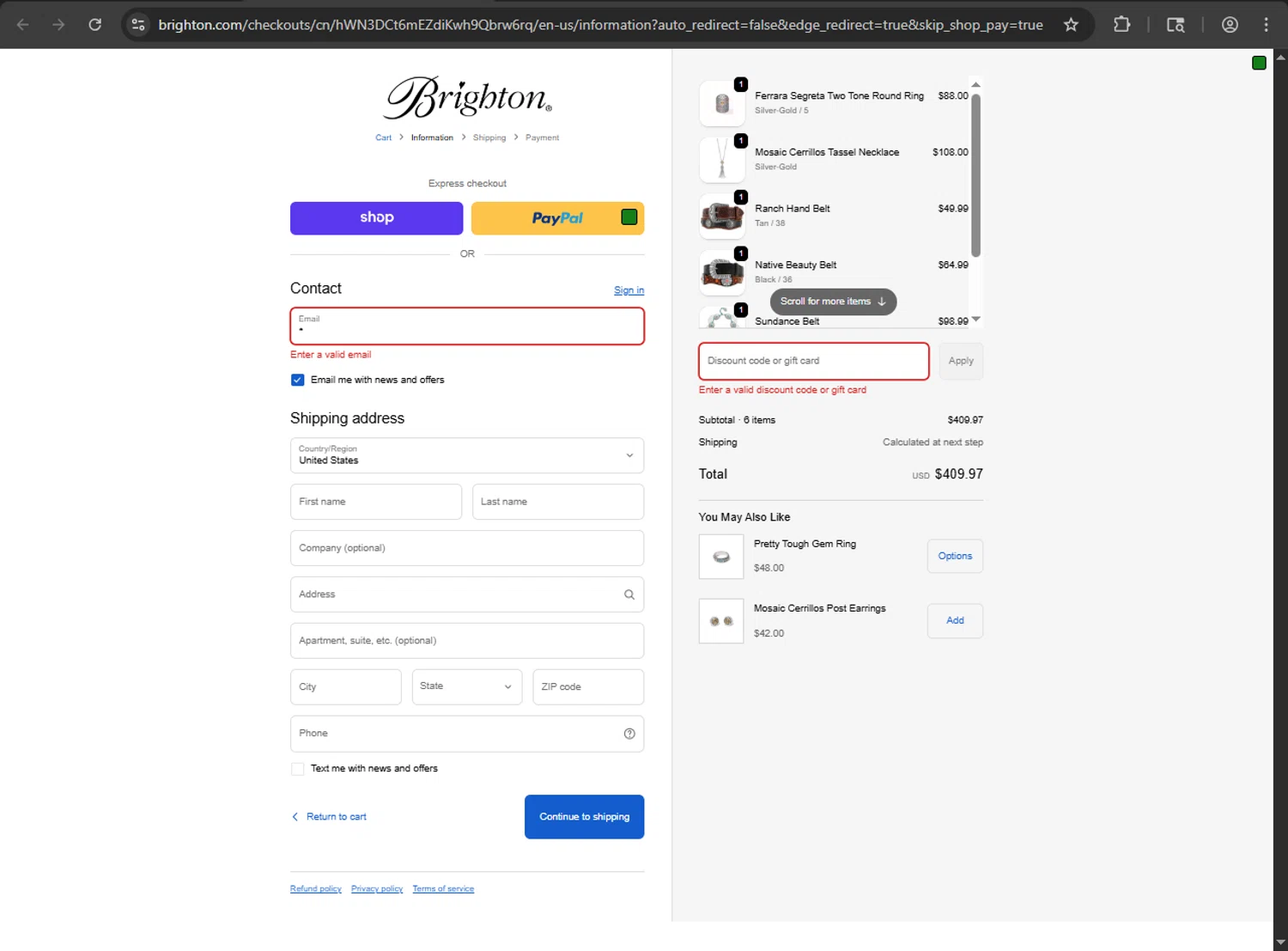Click the Discount code or gift card field
Image resolution: width=1288 pixels, height=951 pixels.
[813, 361]
